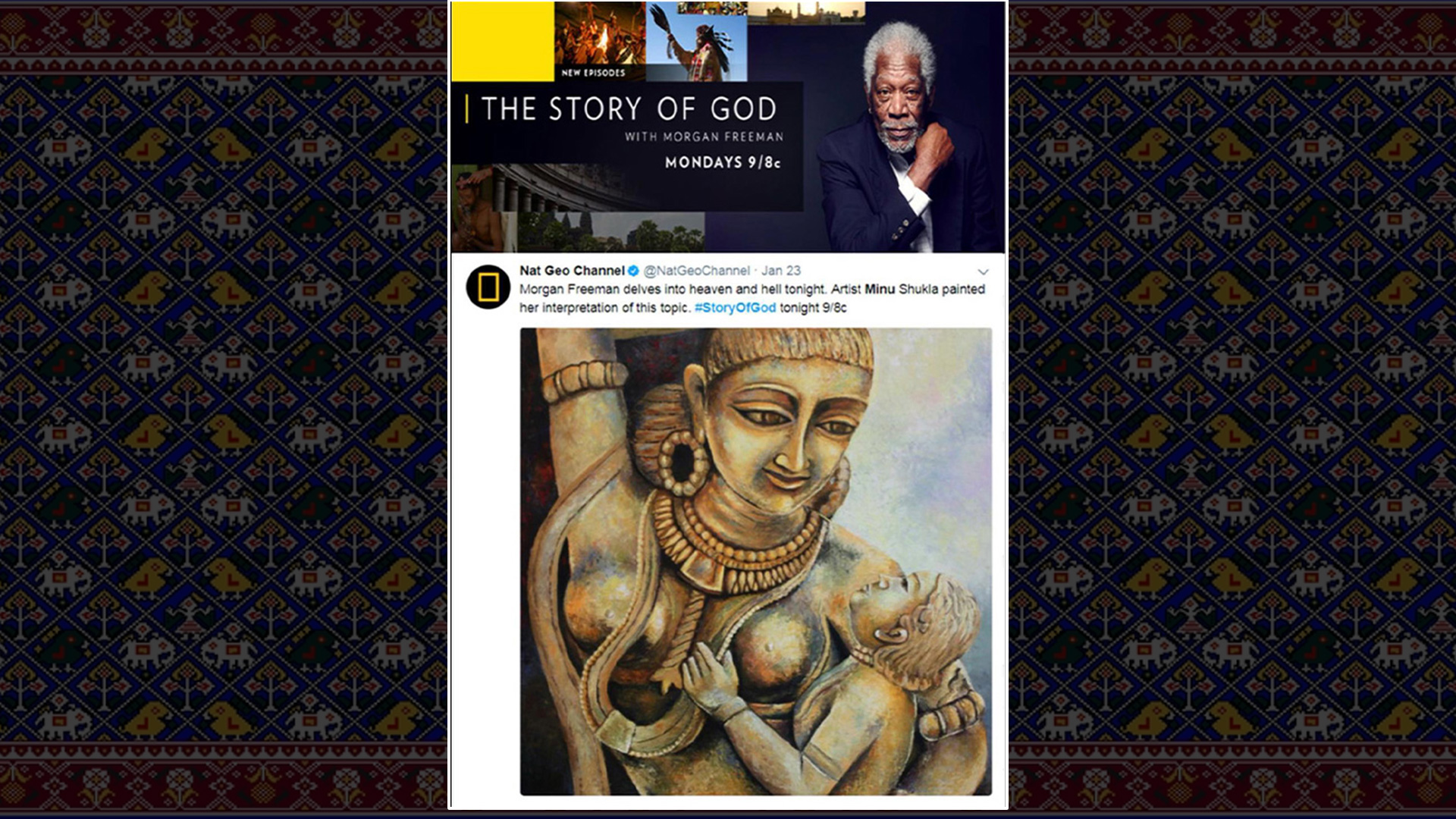Click the yellow National Geographic logo square
1456x819 pixels.
click(502, 41)
